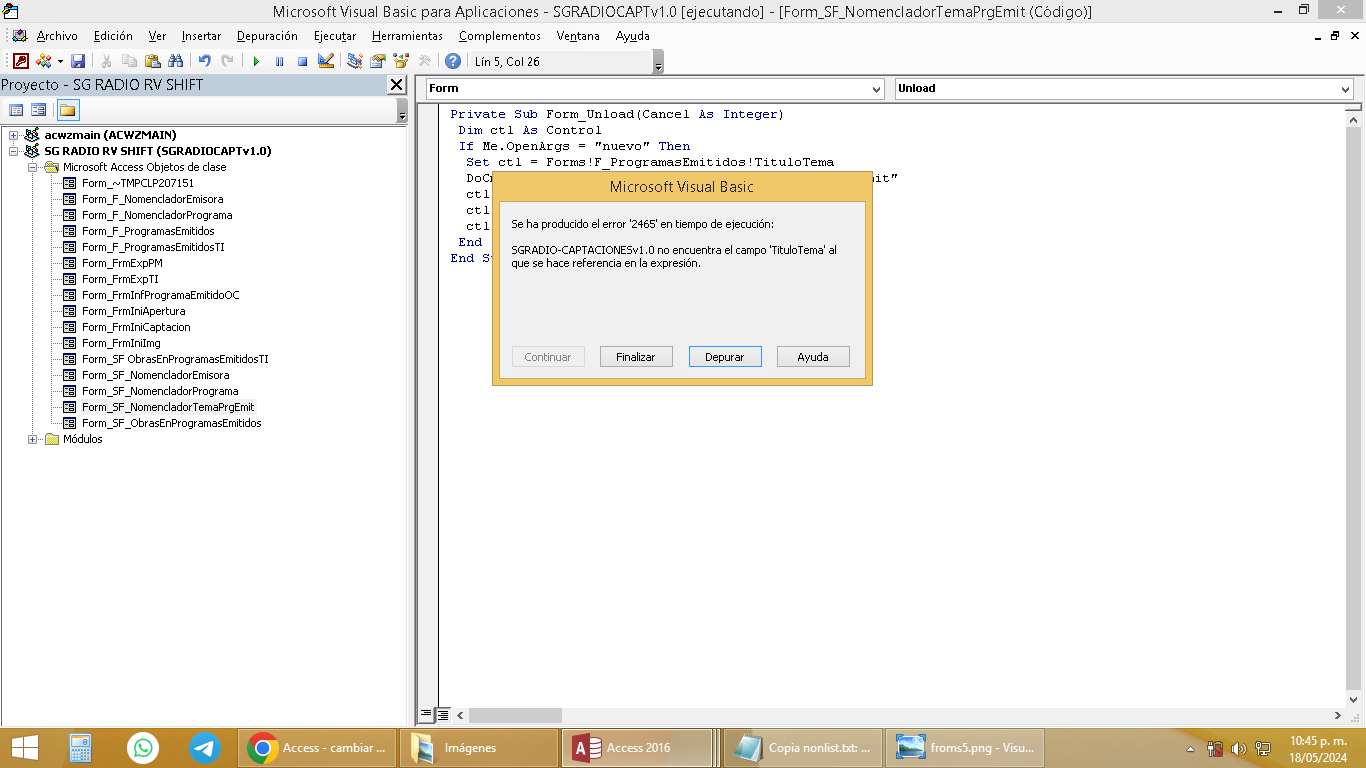Open WhatsApp from the taskbar
The image size is (1366, 768).
143,748
